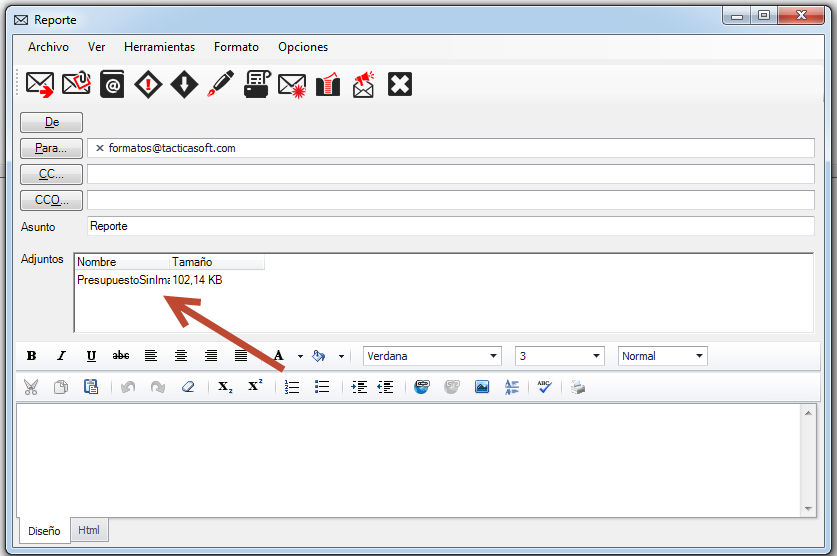
Task: Click the Redo arrow icon
Action: [x=157, y=387]
